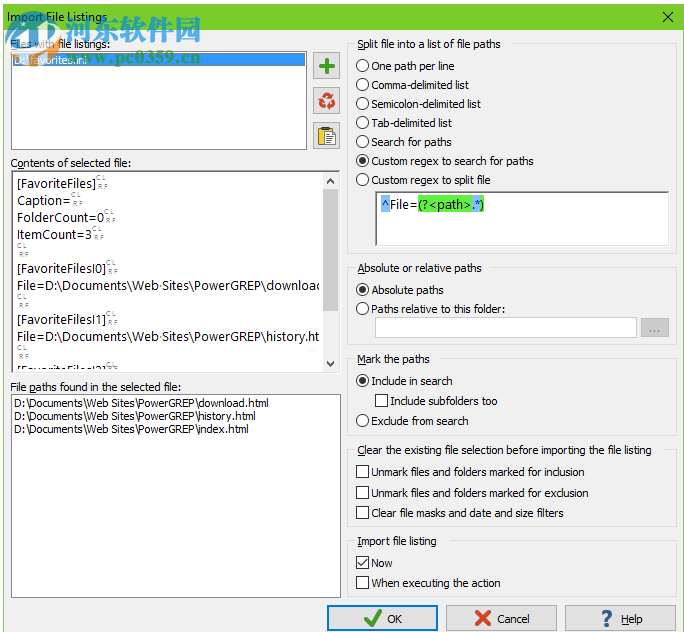Image resolution: width=684 pixels, height=632 pixels.
Task: Click the File= download line in contents
Action: tap(168, 285)
